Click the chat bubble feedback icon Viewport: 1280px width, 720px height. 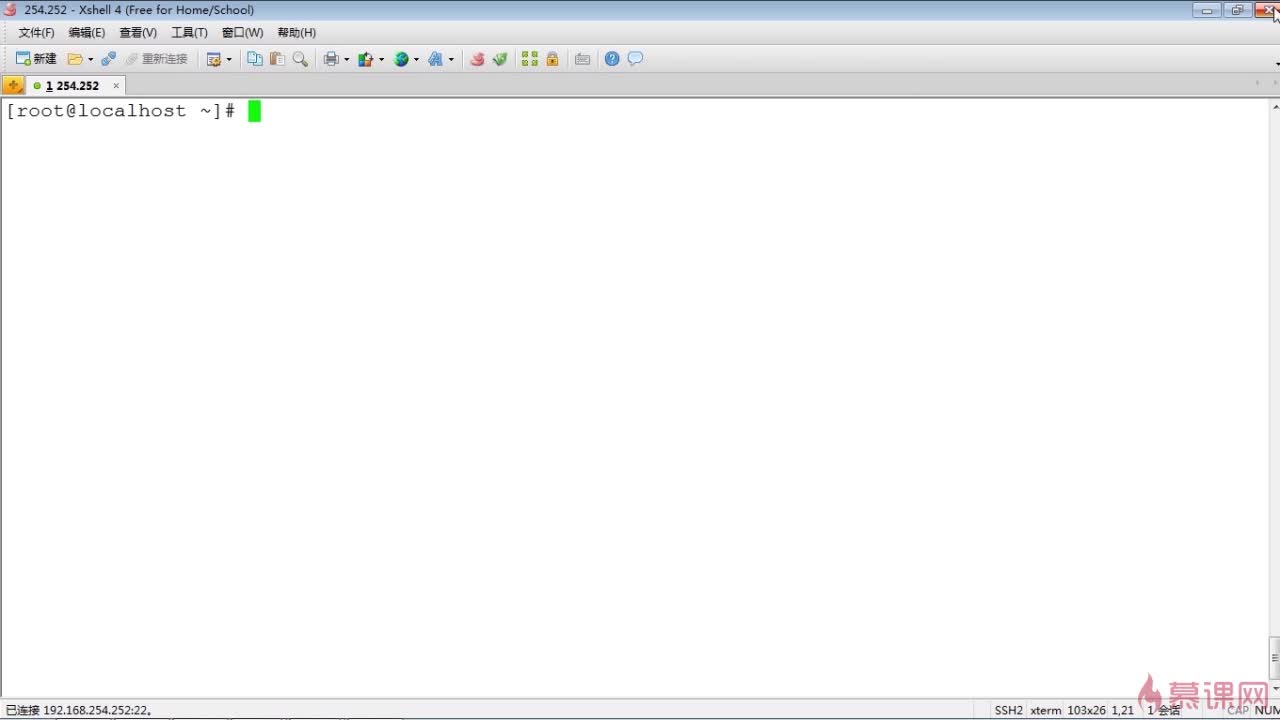[x=635, y=59]
